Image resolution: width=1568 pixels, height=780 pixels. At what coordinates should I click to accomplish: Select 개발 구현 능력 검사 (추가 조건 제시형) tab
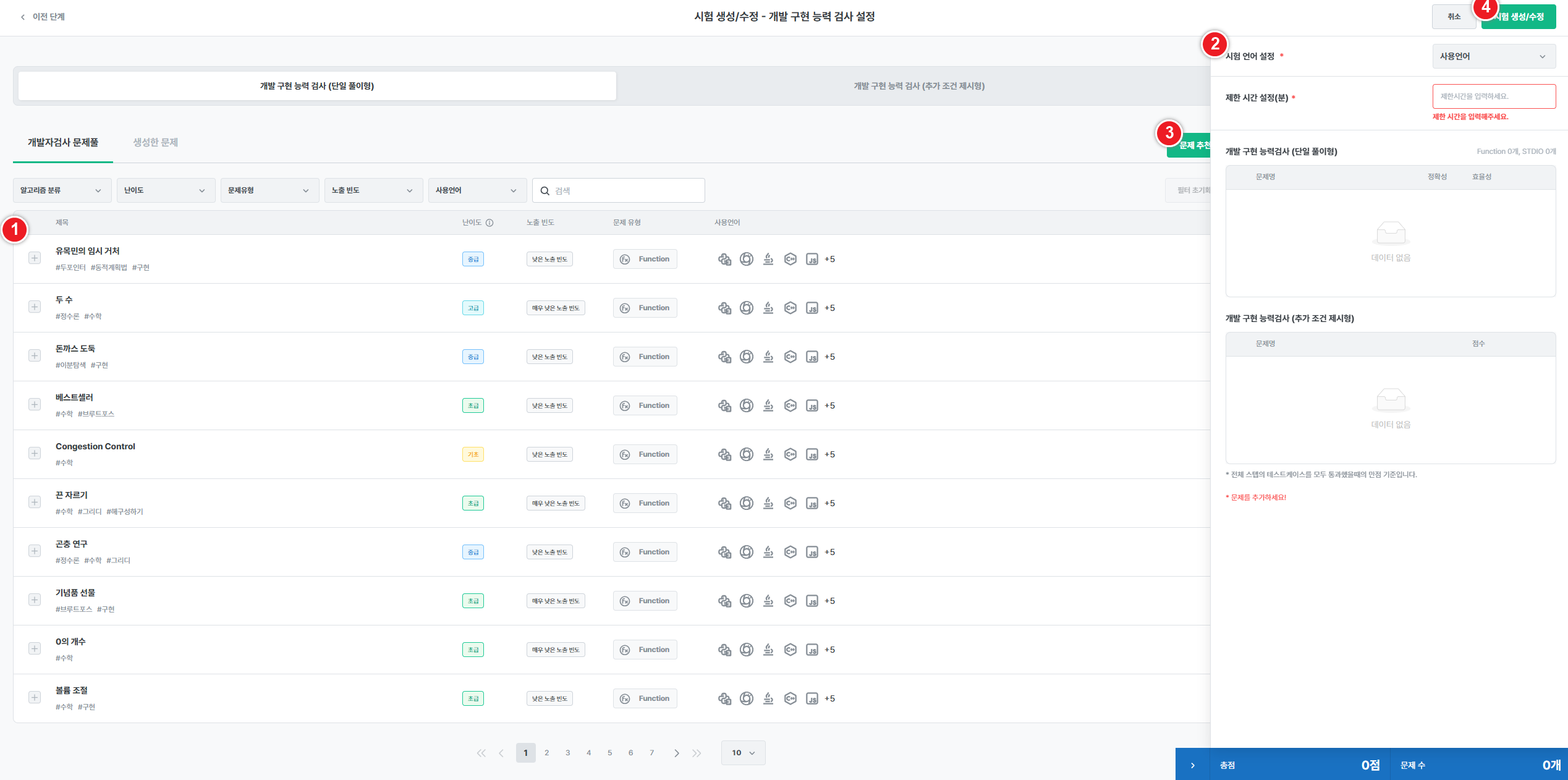click(919, 86)
